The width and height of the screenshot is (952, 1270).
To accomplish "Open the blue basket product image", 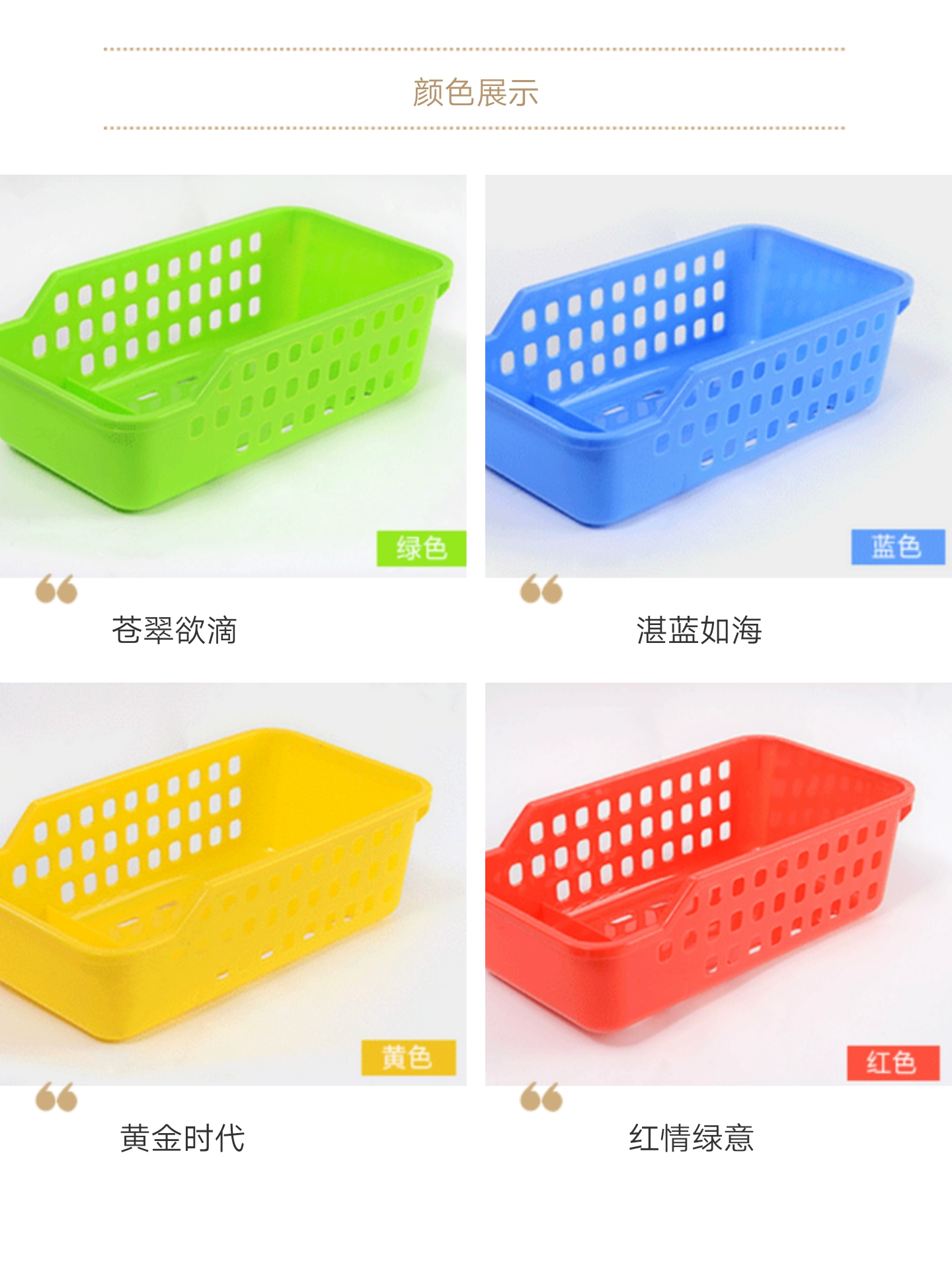I will [x=719, y=376].
